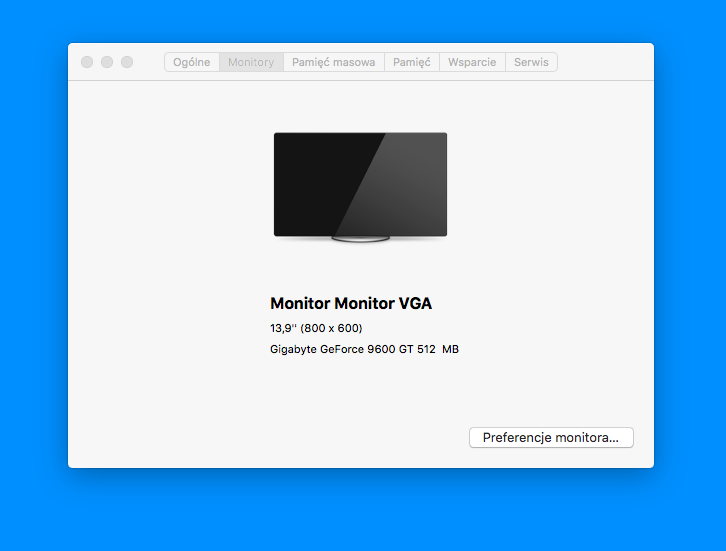Click the large monitor display icon
This screenshot has height=551, width=726.
[360, 187]
